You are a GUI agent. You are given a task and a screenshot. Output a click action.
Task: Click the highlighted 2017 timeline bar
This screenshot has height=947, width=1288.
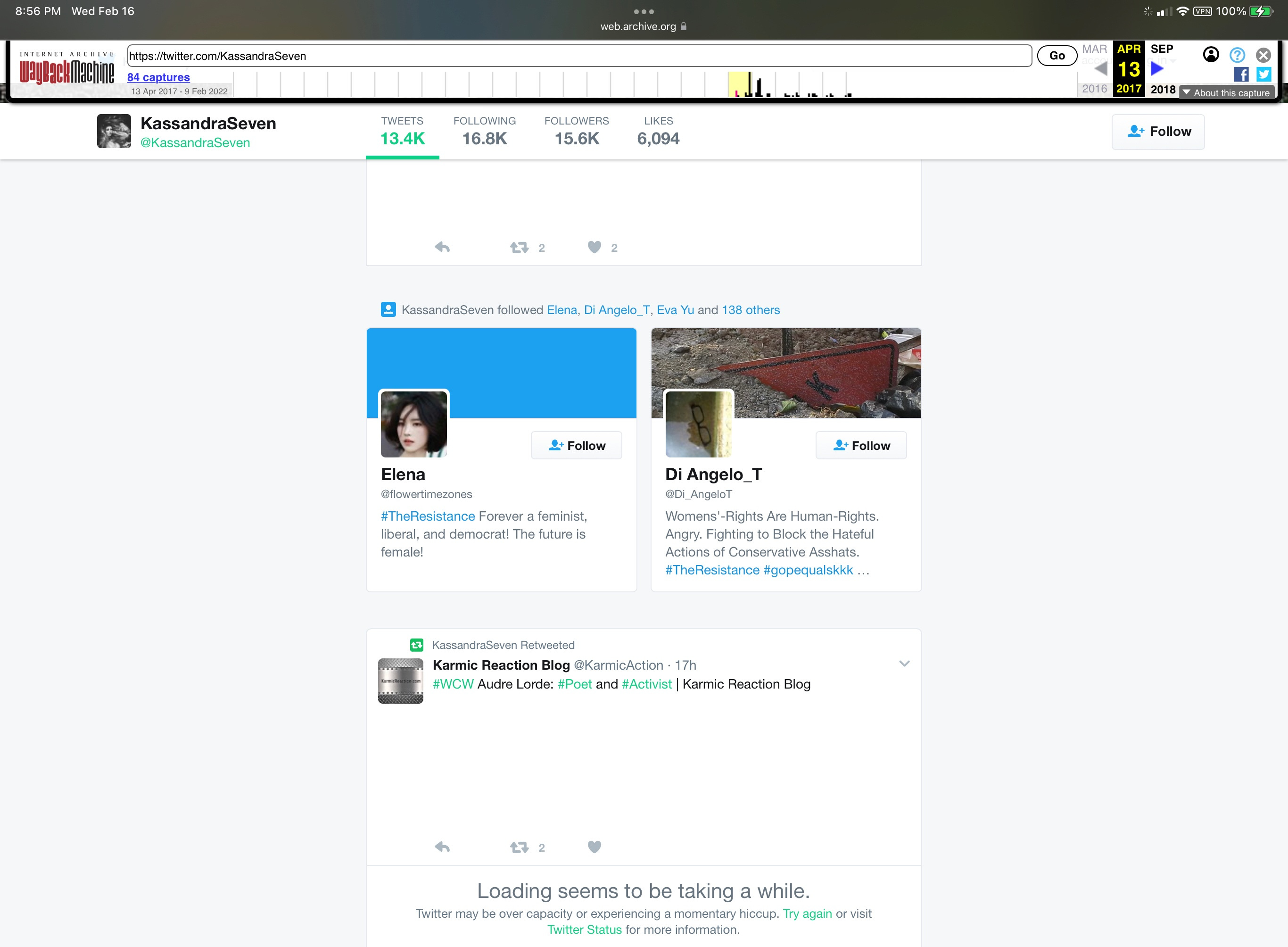pyautogui.click(x=739, y=84)
